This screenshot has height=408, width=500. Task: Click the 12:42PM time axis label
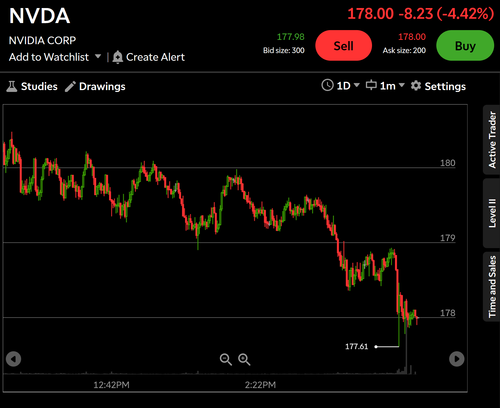111,385
